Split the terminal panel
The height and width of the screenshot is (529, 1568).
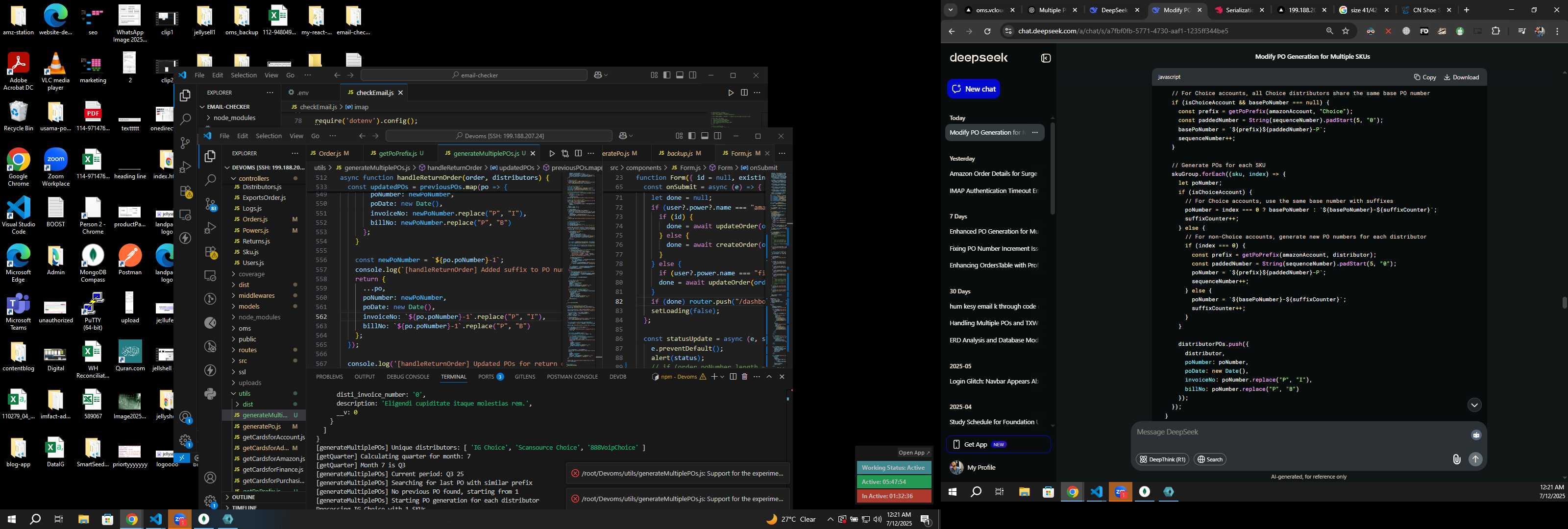coord(733,377)
